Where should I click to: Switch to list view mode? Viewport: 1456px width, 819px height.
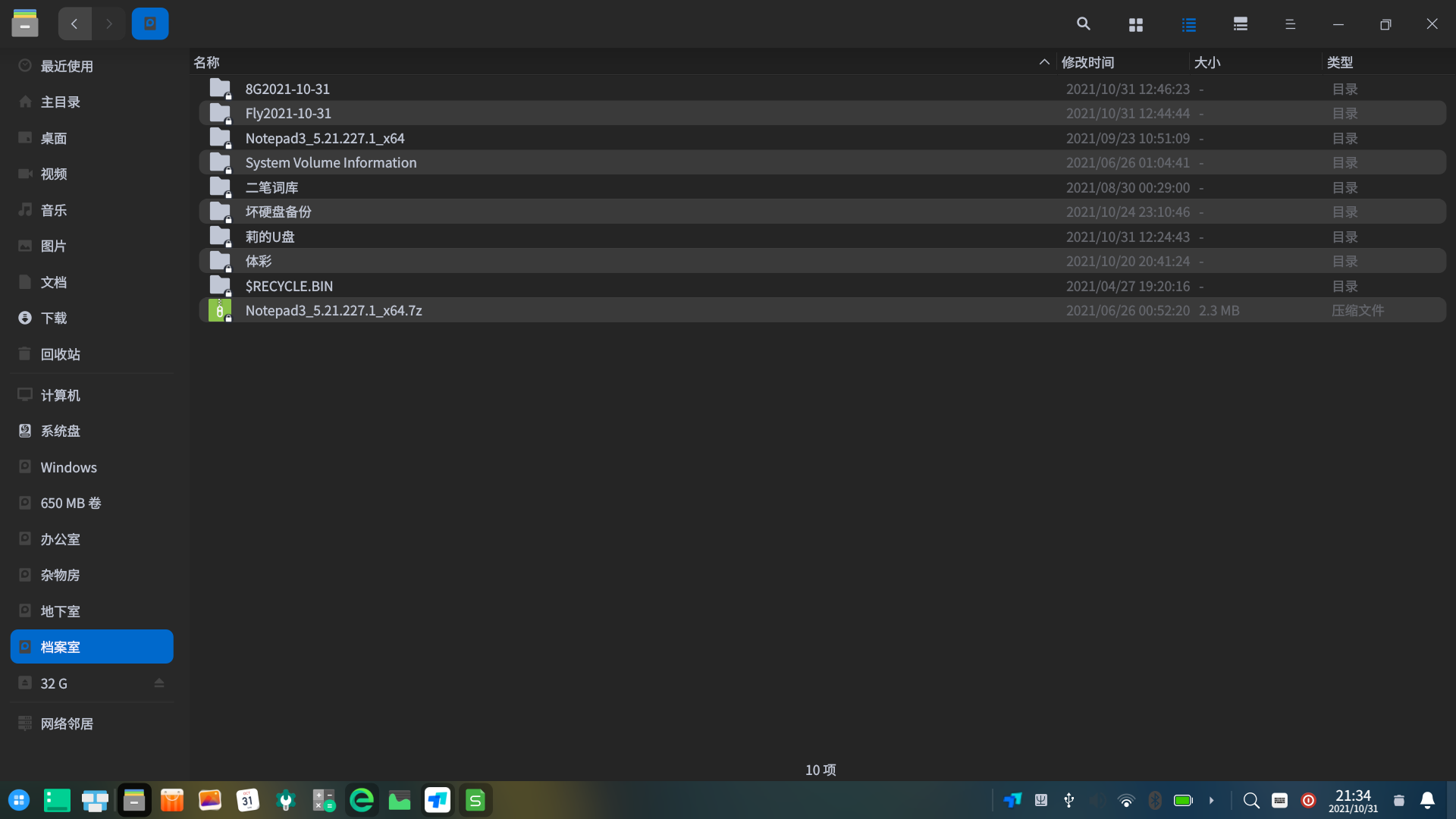point(1188,24)
